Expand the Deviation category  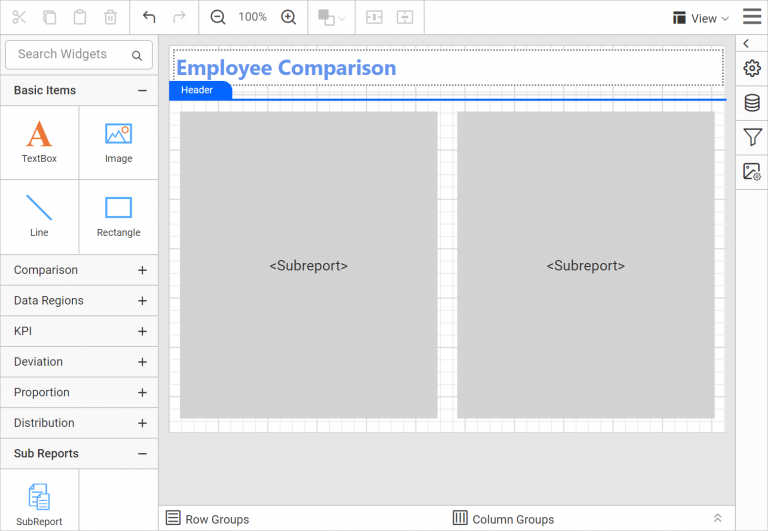[x=79, y=362]
